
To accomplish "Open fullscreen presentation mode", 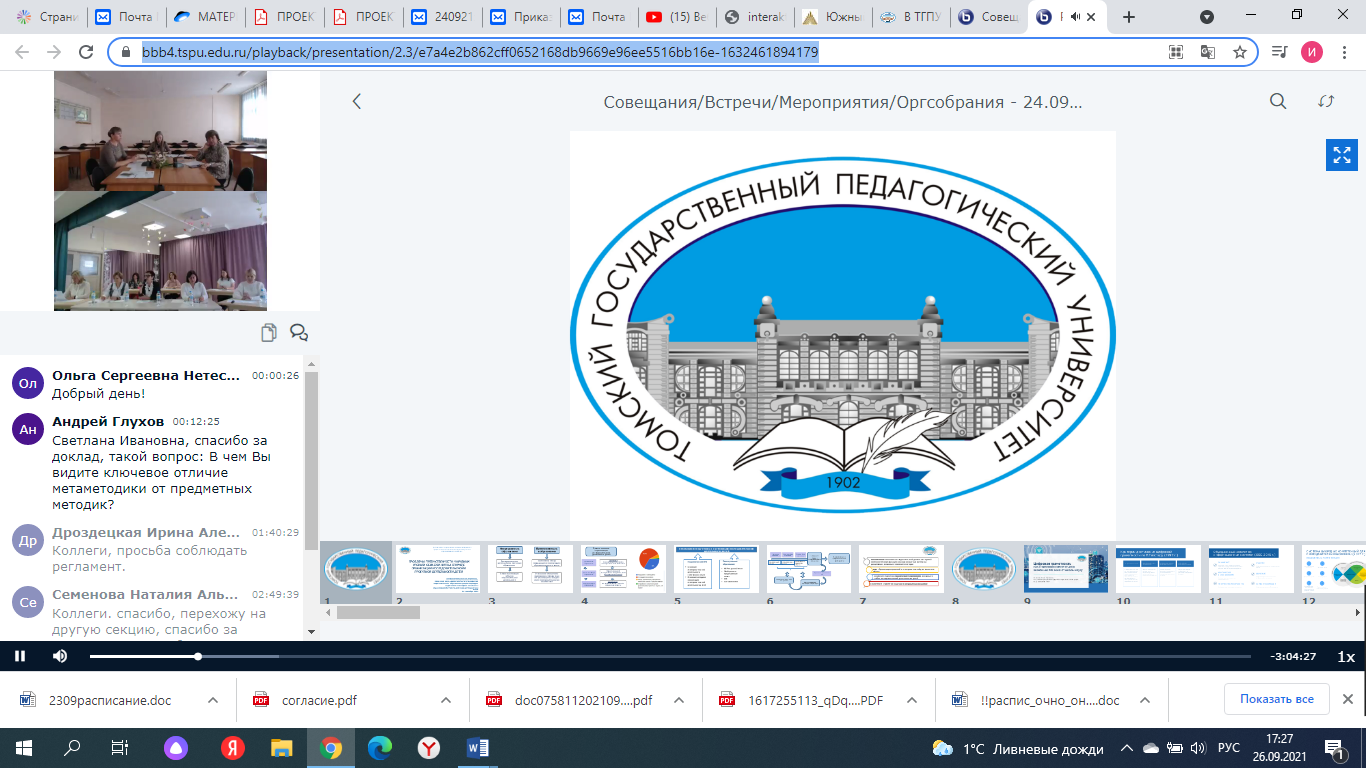I will point(1341,155).
